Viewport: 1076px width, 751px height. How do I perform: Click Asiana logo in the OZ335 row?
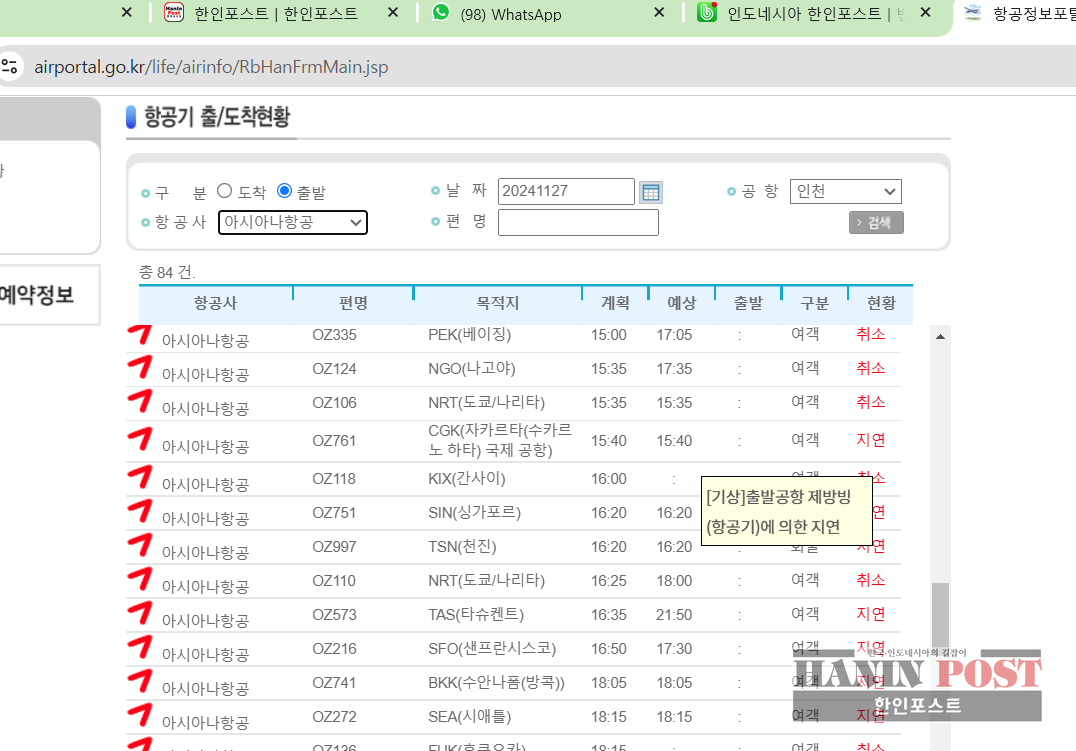click(x=139, y=334)
